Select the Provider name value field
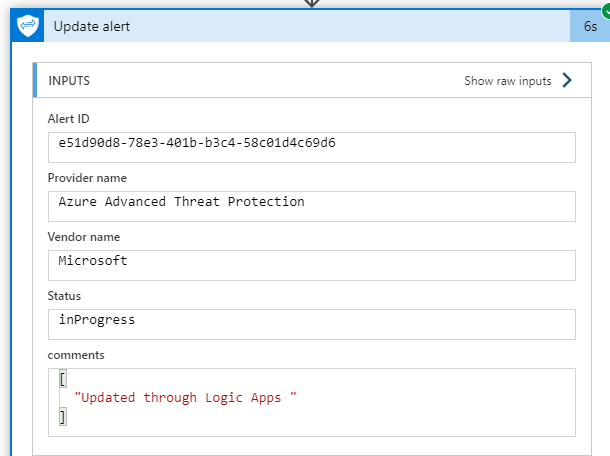 (x=311, y=205)
